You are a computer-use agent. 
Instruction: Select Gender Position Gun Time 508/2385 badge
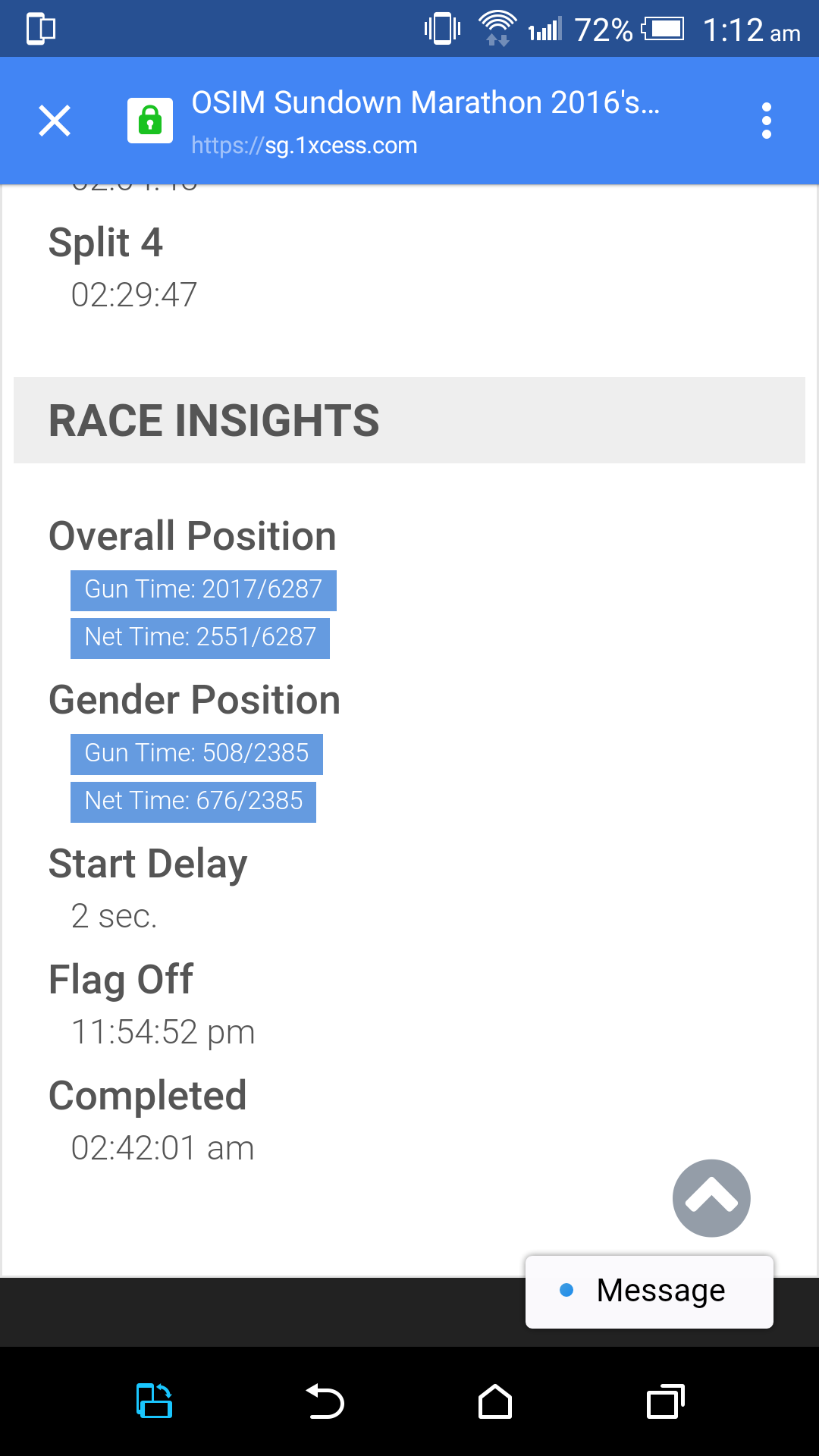coord(196,754)
